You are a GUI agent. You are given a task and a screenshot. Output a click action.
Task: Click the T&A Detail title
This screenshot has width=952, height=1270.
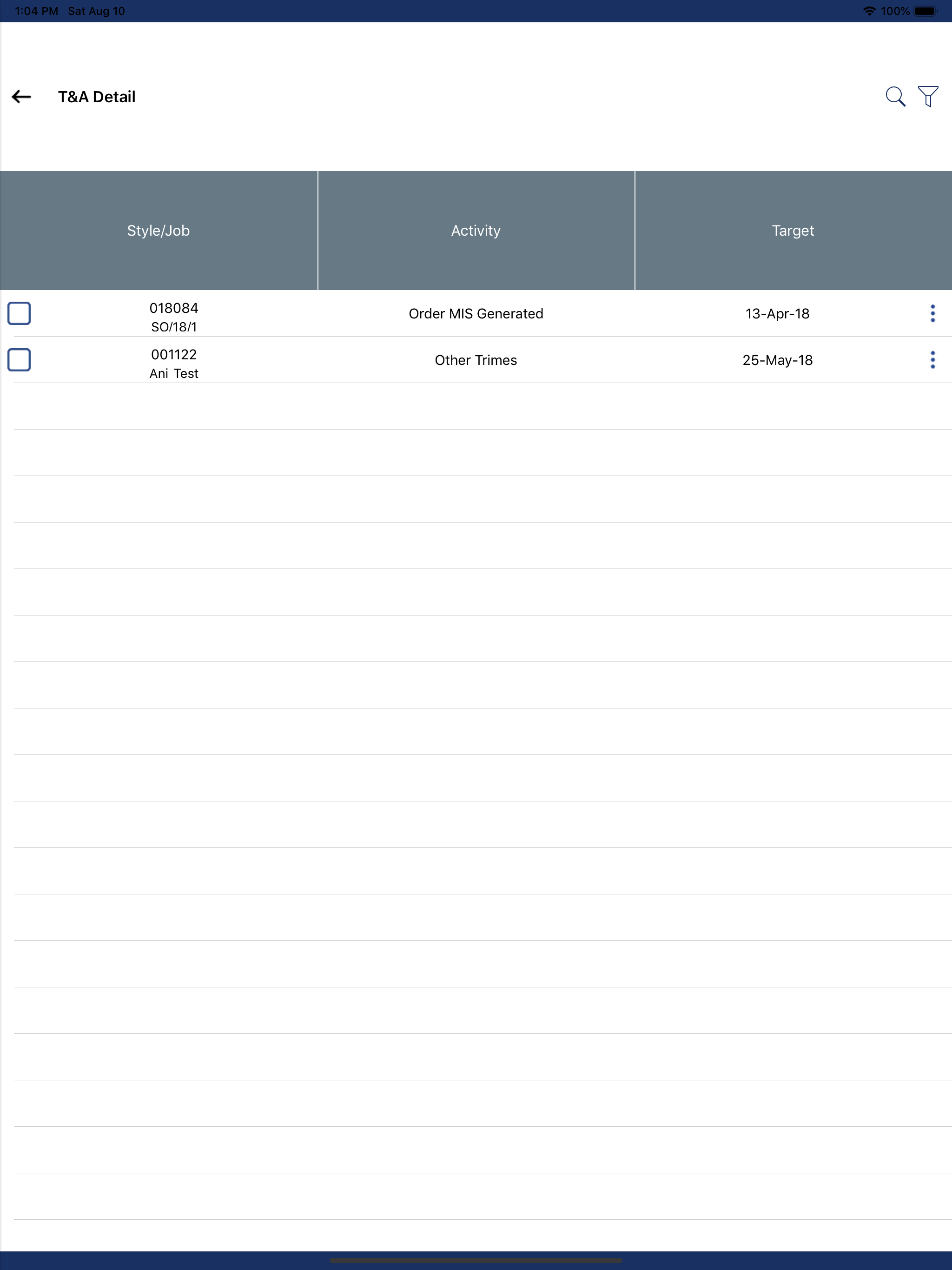click(x=97, y=96)
